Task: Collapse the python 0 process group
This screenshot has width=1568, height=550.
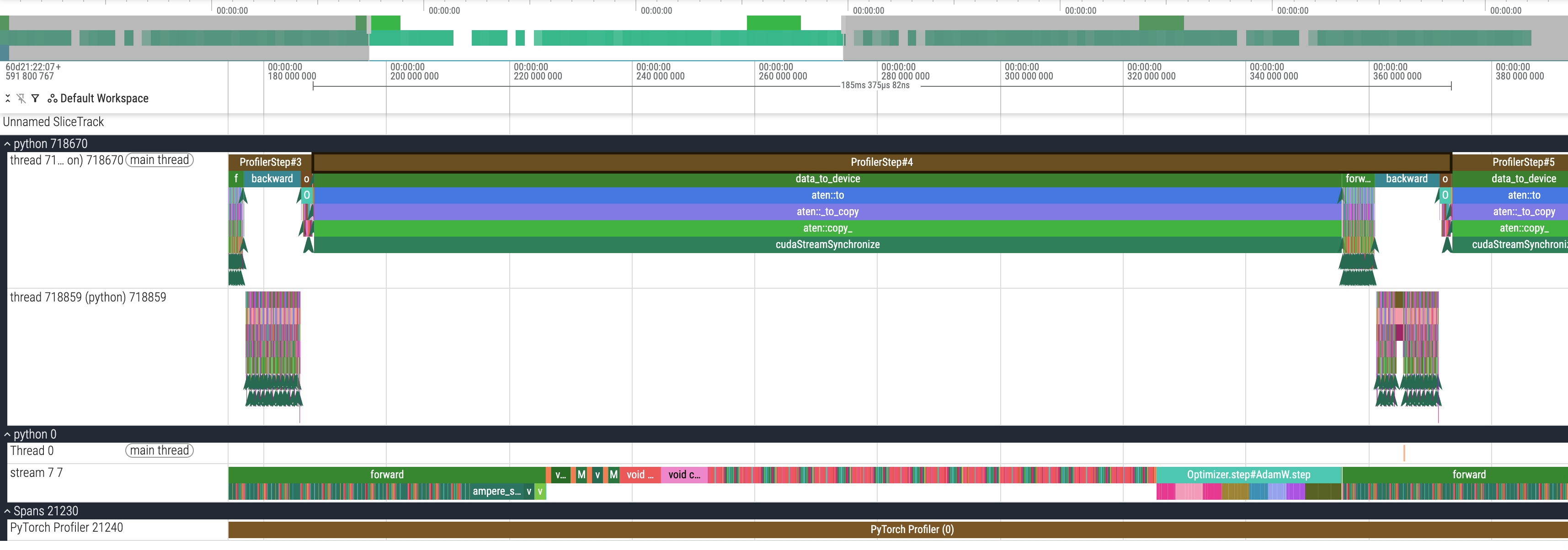Action: 7,434
